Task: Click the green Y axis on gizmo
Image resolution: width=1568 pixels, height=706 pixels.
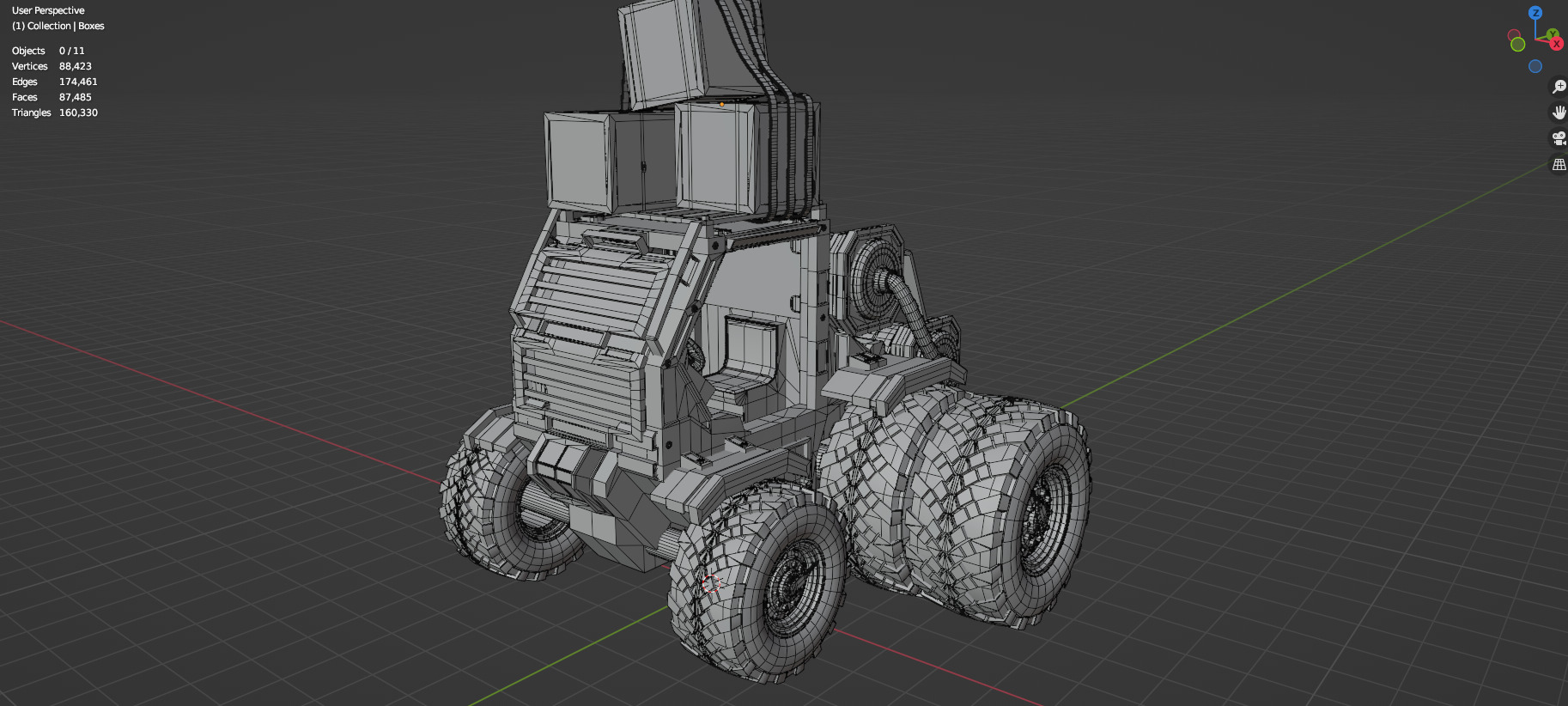Action: click(x=1553, y=33)
